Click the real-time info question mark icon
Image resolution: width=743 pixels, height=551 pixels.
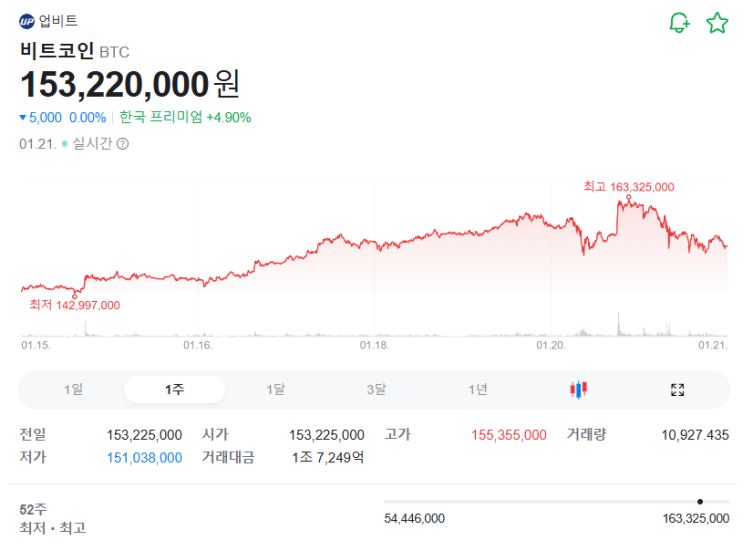pos(123,144)
